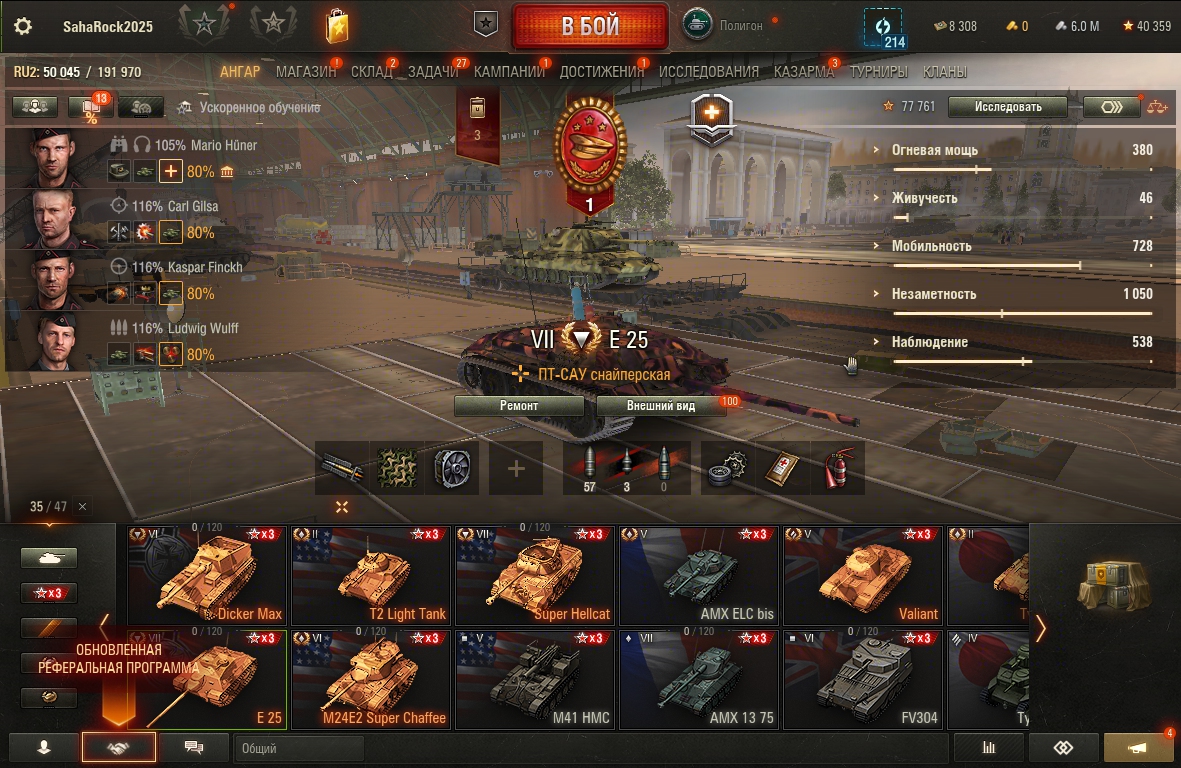Open the chat bubbles icon
Screen dimensions: 1181x768
pos(194,748)
